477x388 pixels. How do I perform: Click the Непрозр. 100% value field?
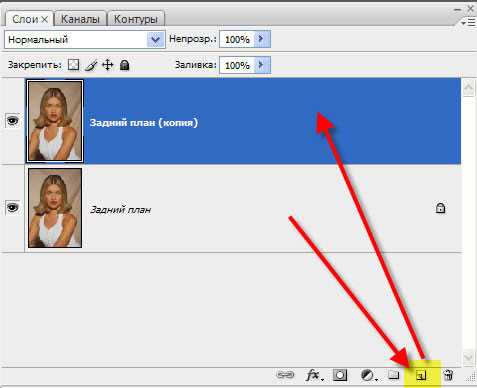237,40
